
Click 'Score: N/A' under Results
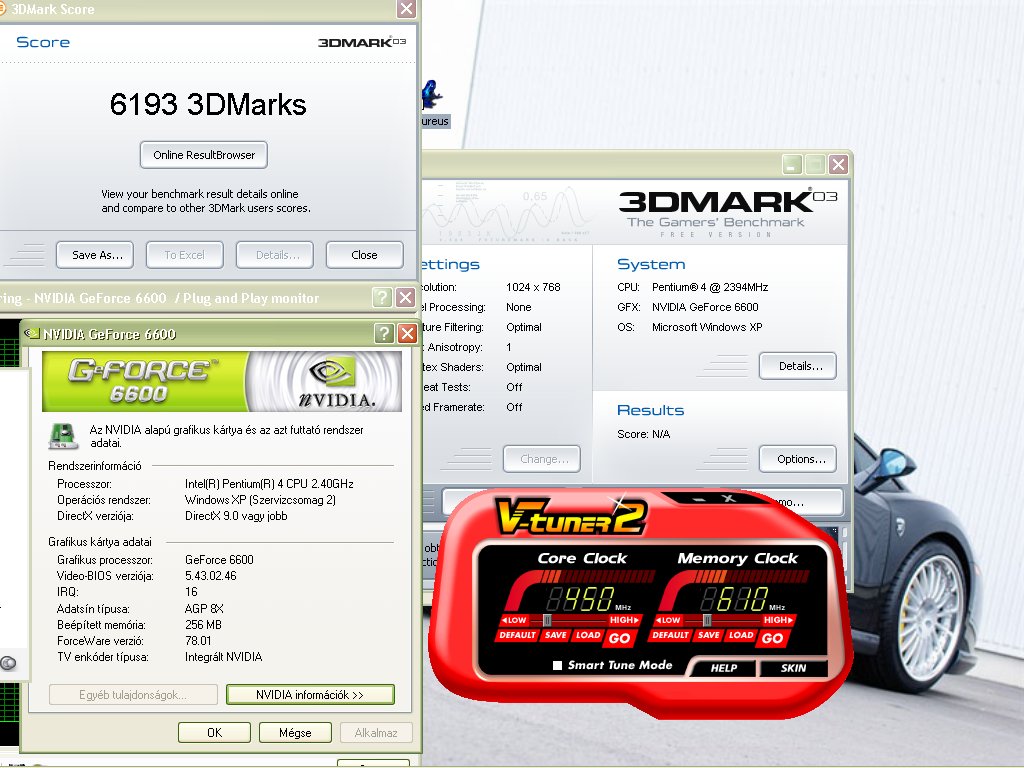(643, 434)
